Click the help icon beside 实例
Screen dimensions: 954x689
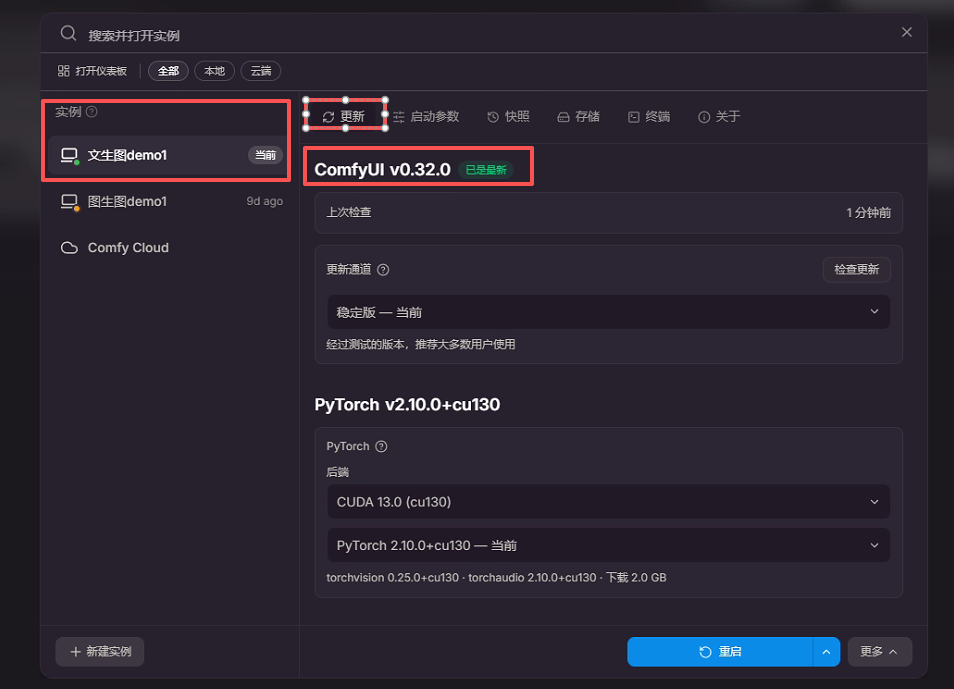[92, 111]
